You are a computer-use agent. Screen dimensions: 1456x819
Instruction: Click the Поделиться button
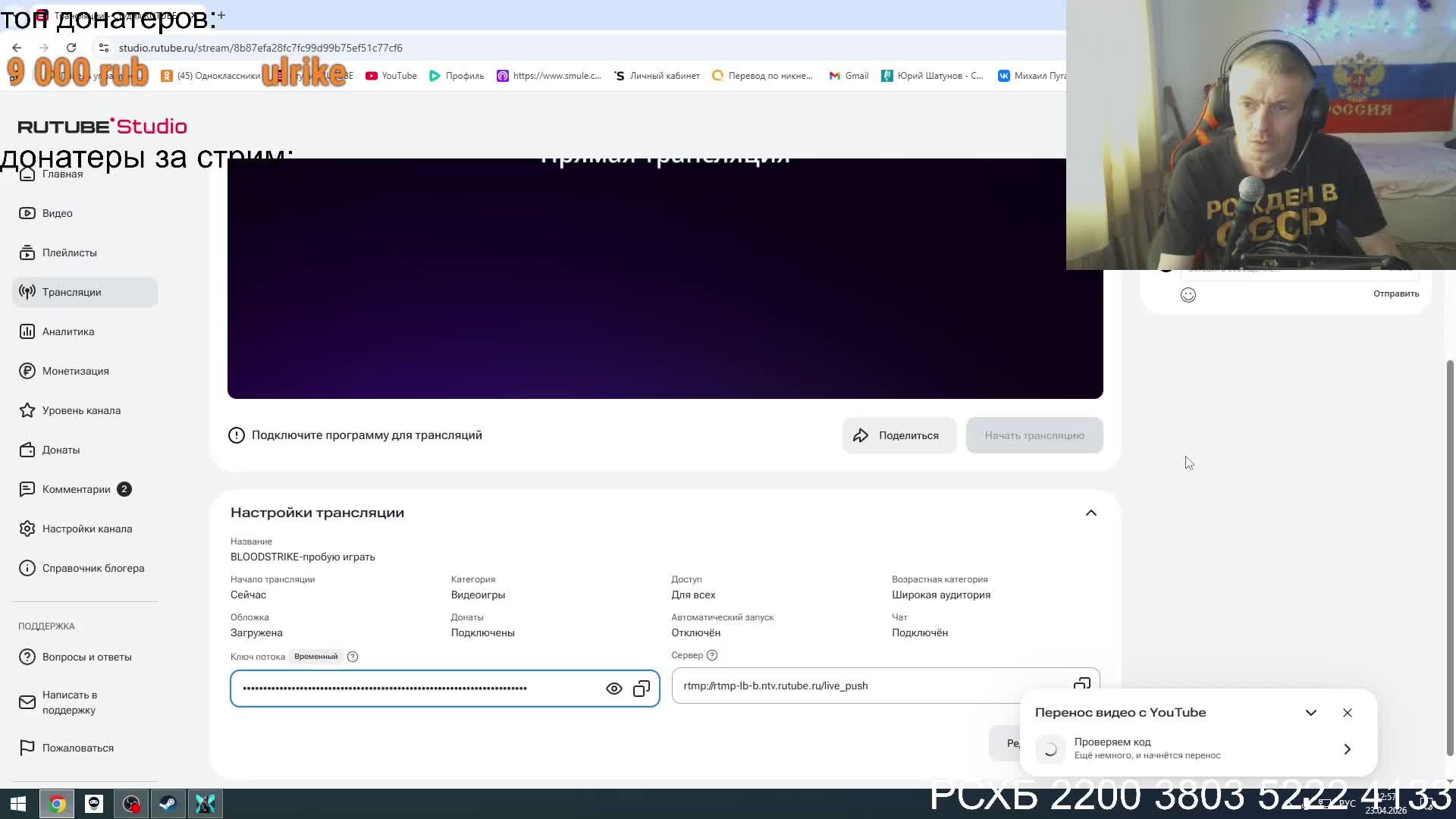coord(899,435)
